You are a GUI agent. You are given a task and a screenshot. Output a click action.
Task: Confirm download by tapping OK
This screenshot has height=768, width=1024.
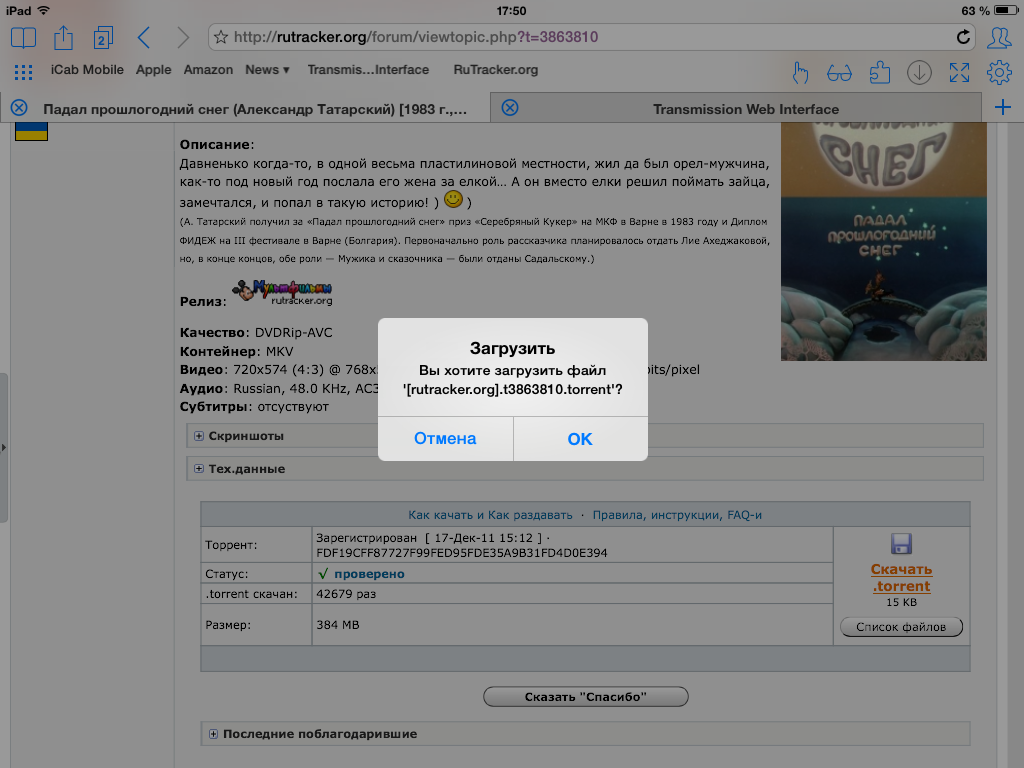580,439
